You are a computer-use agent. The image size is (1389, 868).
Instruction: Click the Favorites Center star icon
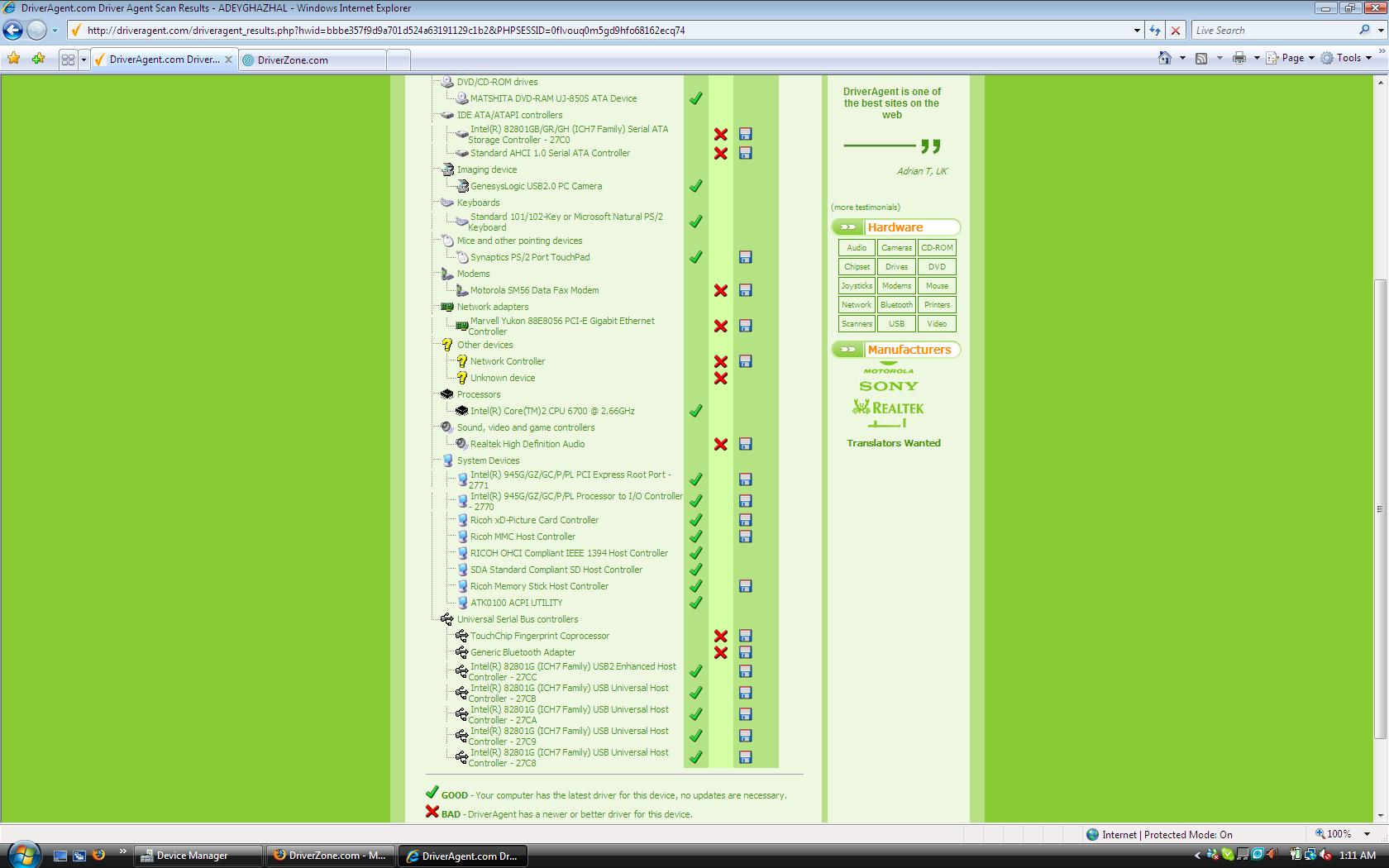click(x=14, y=59)
